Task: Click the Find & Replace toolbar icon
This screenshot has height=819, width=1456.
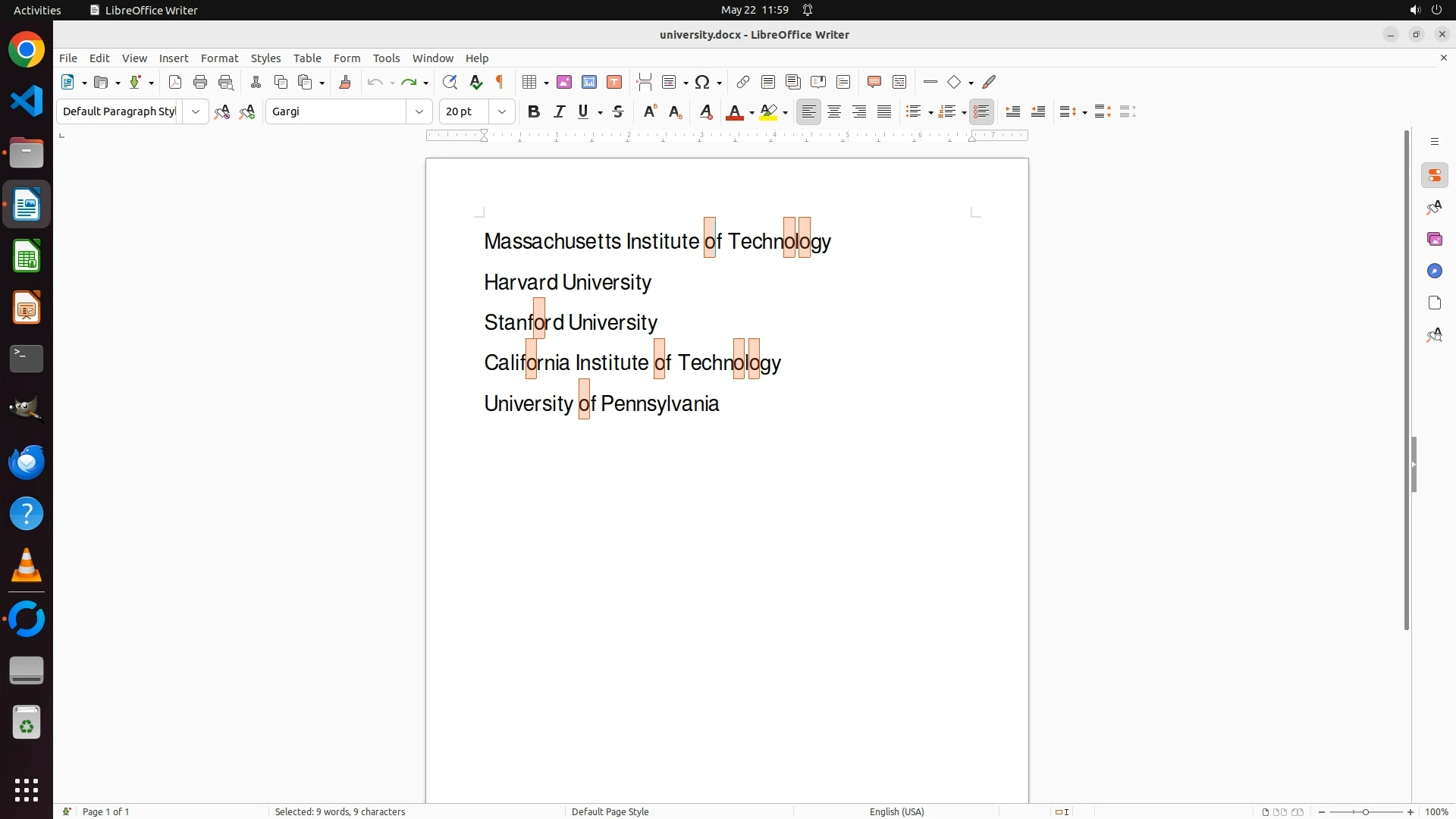Action: [x=450, y=82]
